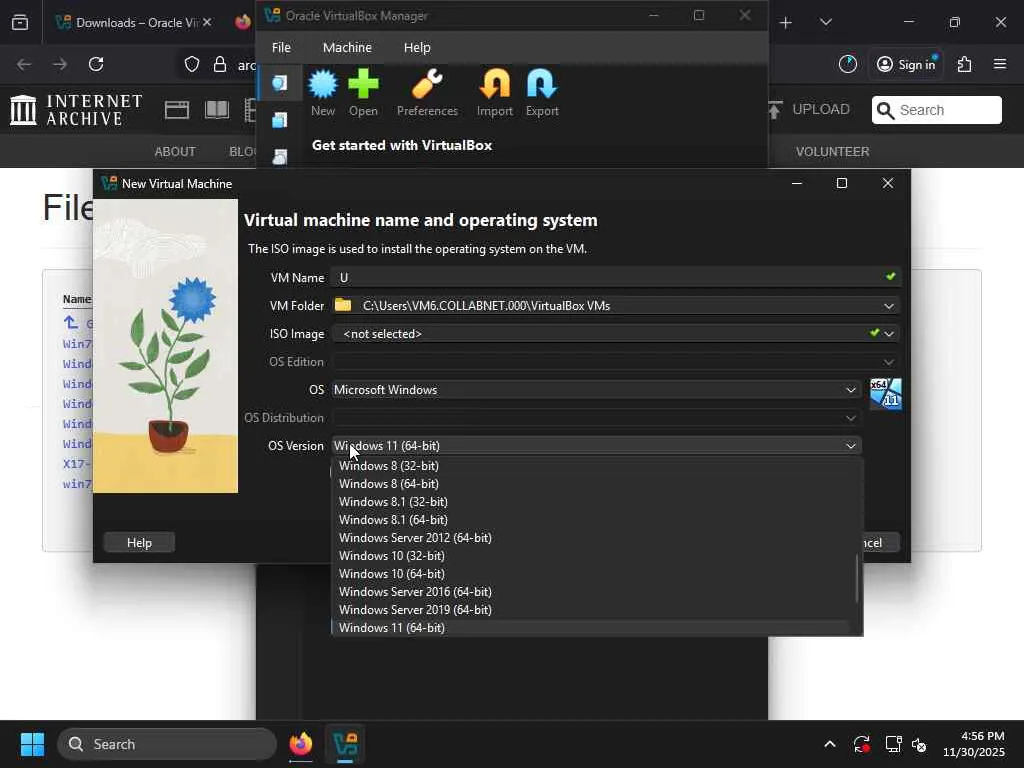The image size is (1024, 768).
Task: Open the File menu in VirtualBox Manager
Action: [x=281, y=47]
